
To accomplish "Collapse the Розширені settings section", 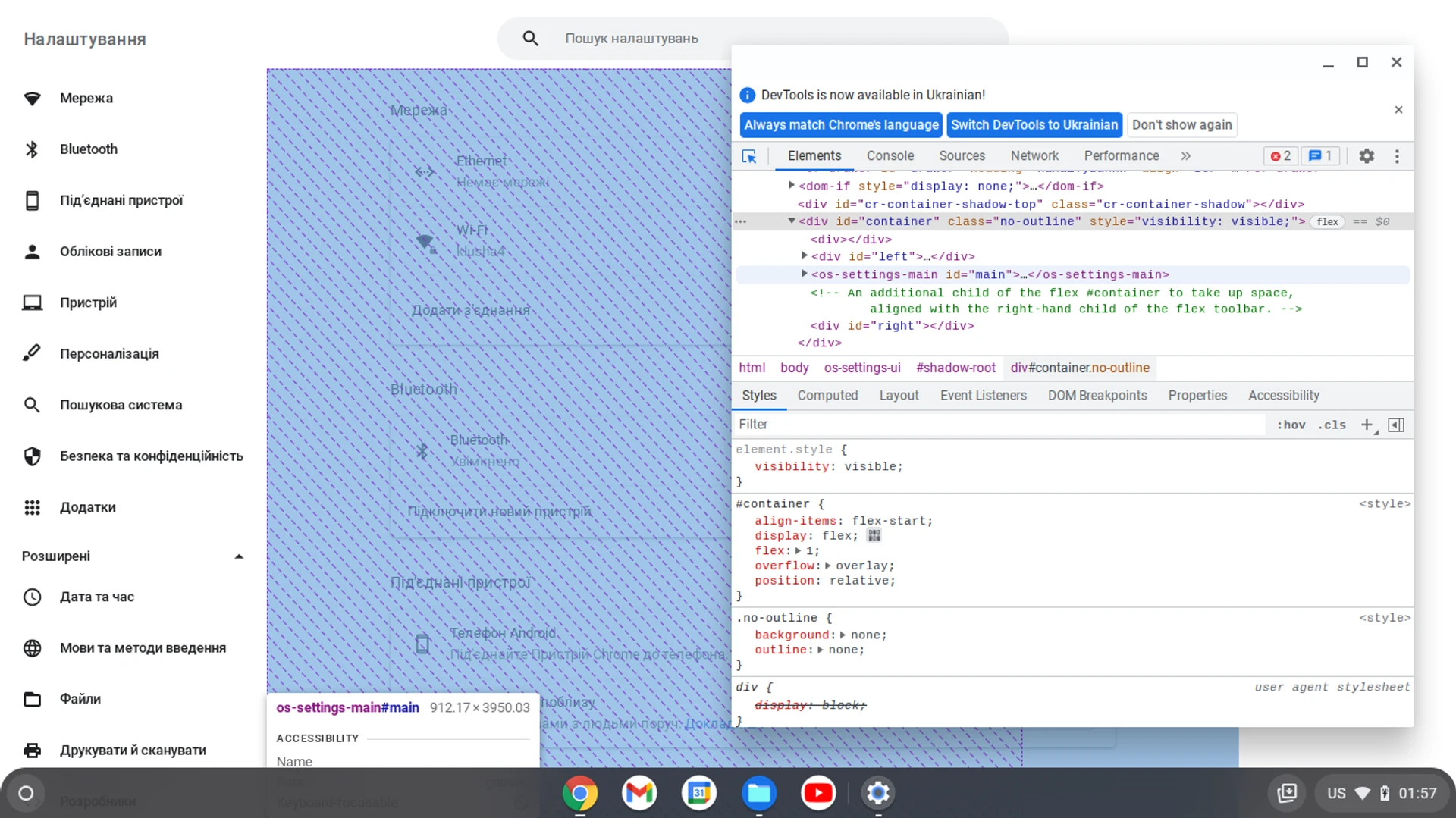I will click(x=238, y=556).
